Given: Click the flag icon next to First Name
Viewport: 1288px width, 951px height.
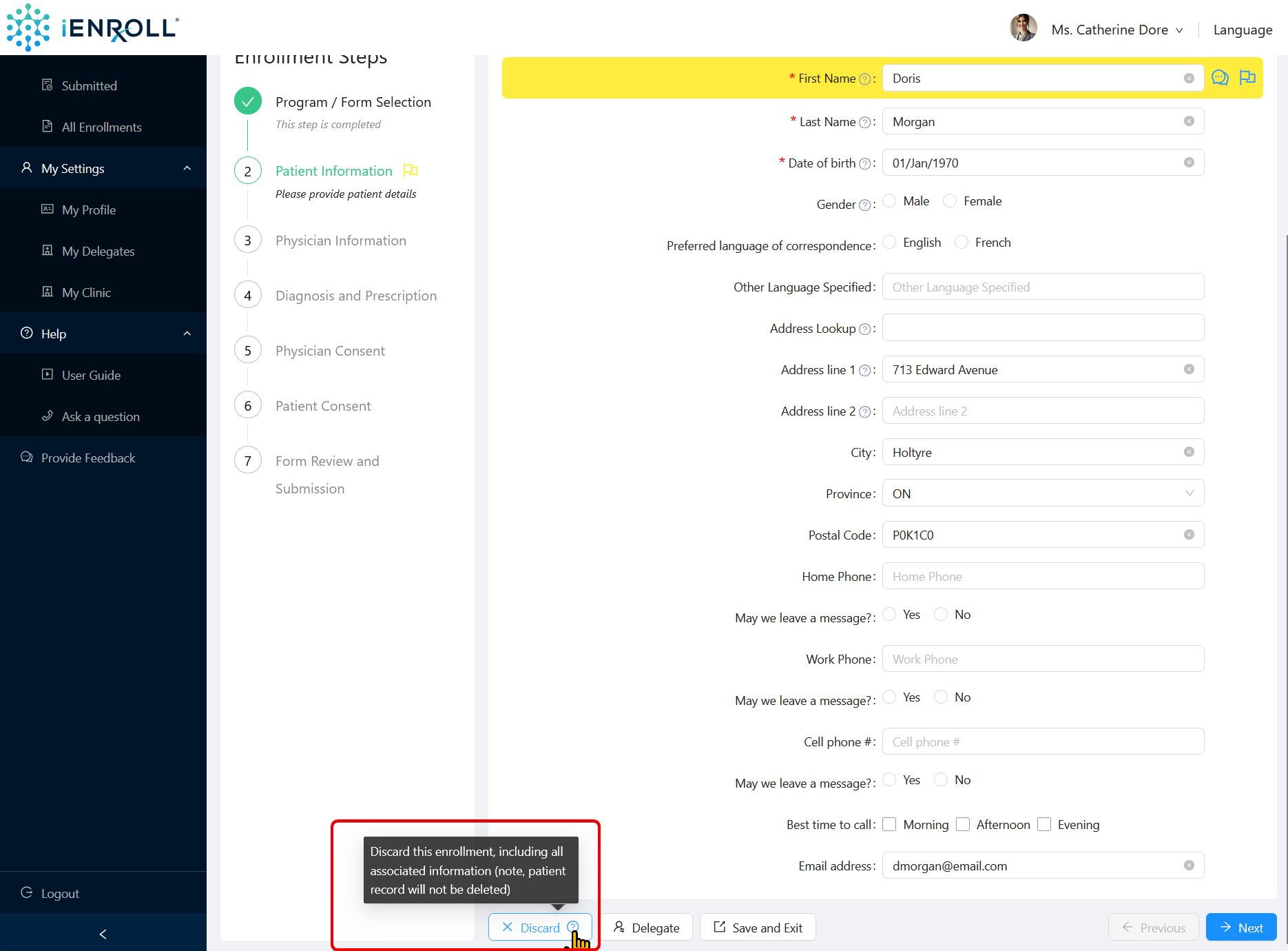Looking at the screenshot, I should [1247, 78].
